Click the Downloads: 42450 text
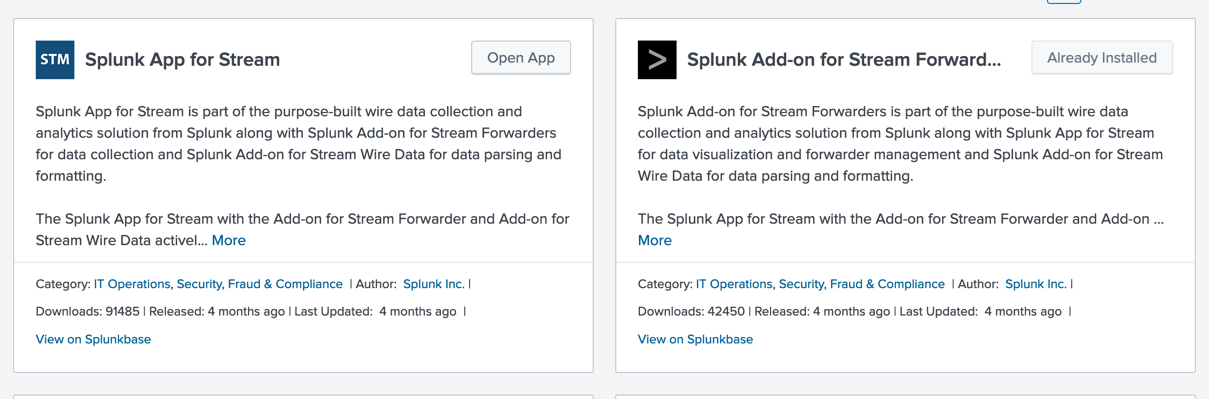Viewport: 1209px width, 399px height. (x=690, y=311)
